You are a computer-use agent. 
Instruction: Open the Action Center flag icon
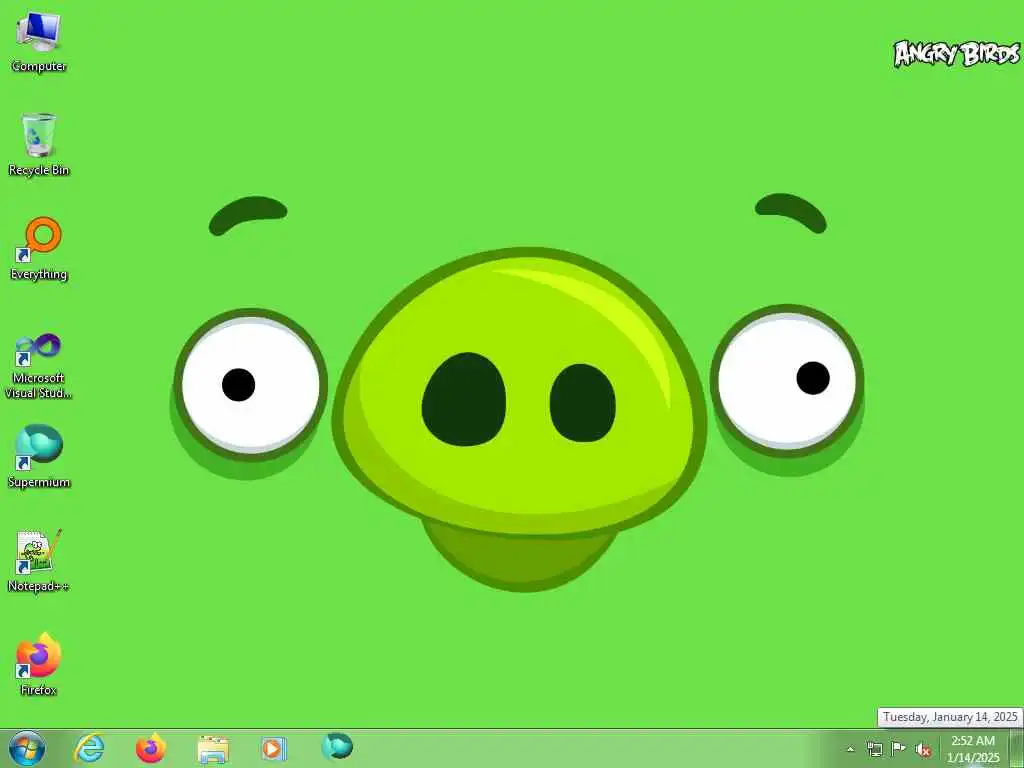(899, 749)
